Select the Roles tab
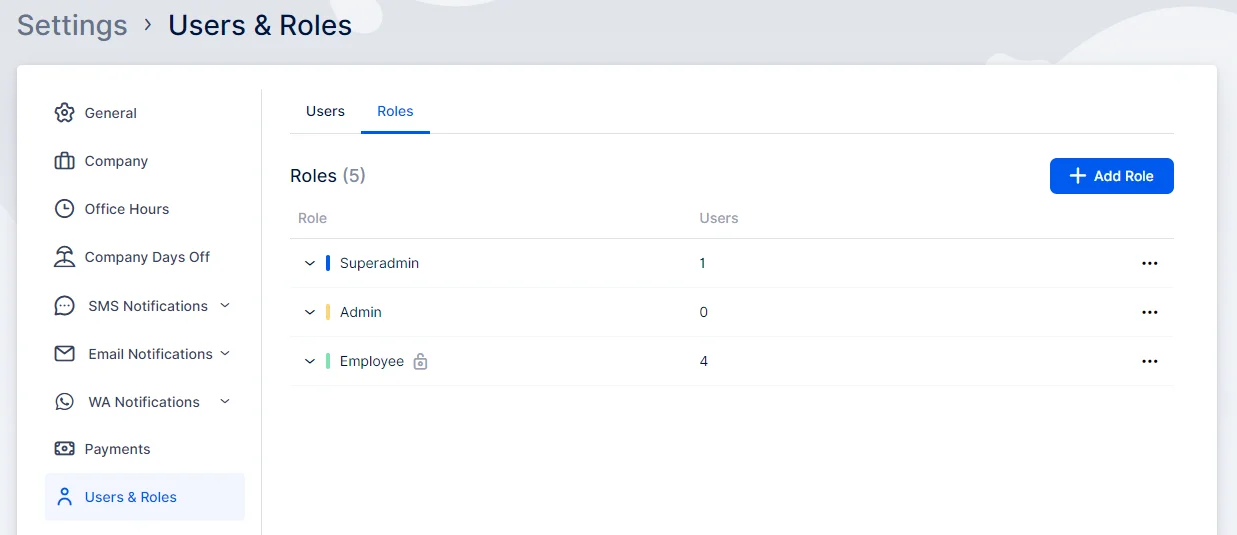Image resolution: width=1237 pixels, height=535 pixels. click(x=395, y=111)
